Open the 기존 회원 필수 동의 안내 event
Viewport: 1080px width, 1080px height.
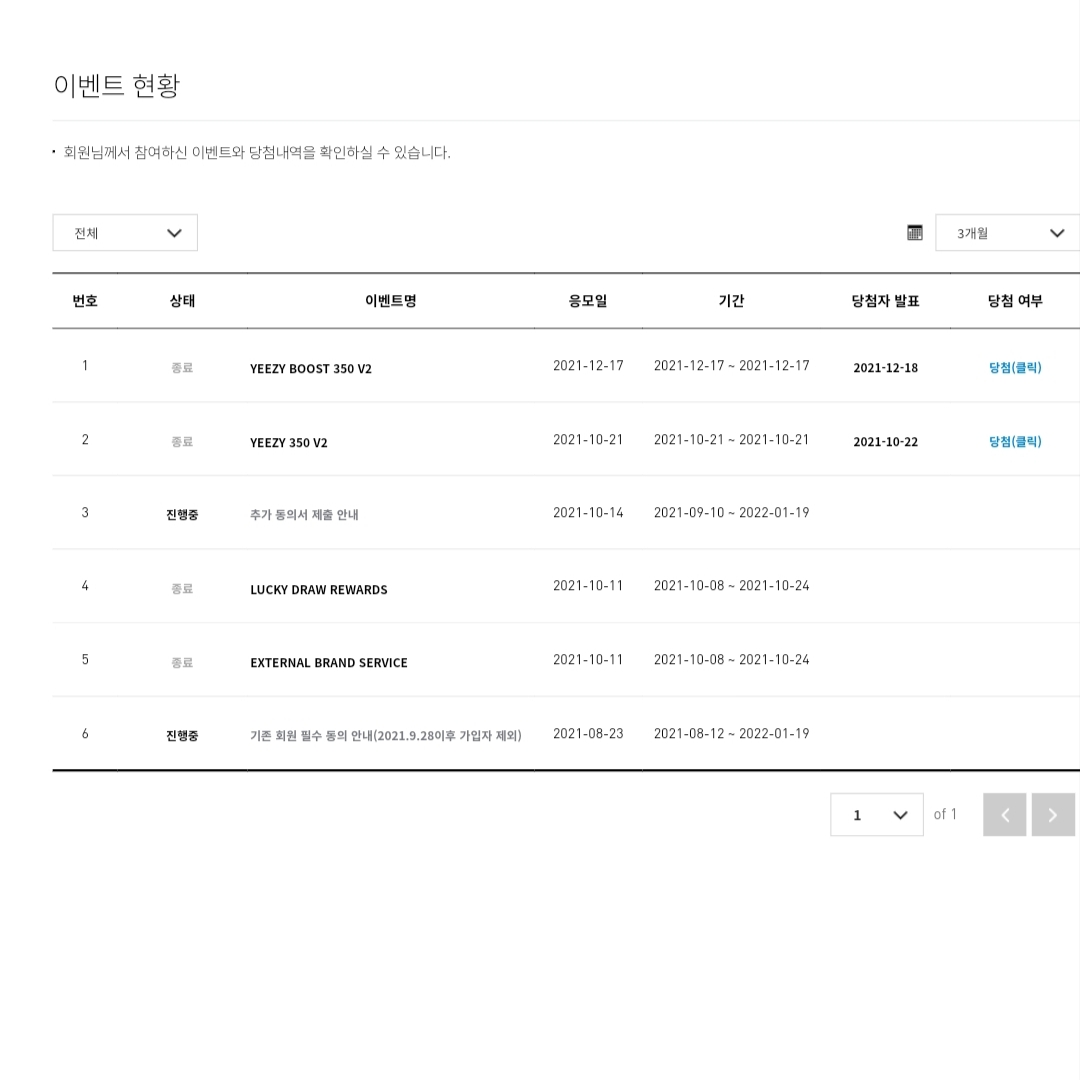pyautogui.click(x=386, y=736)
